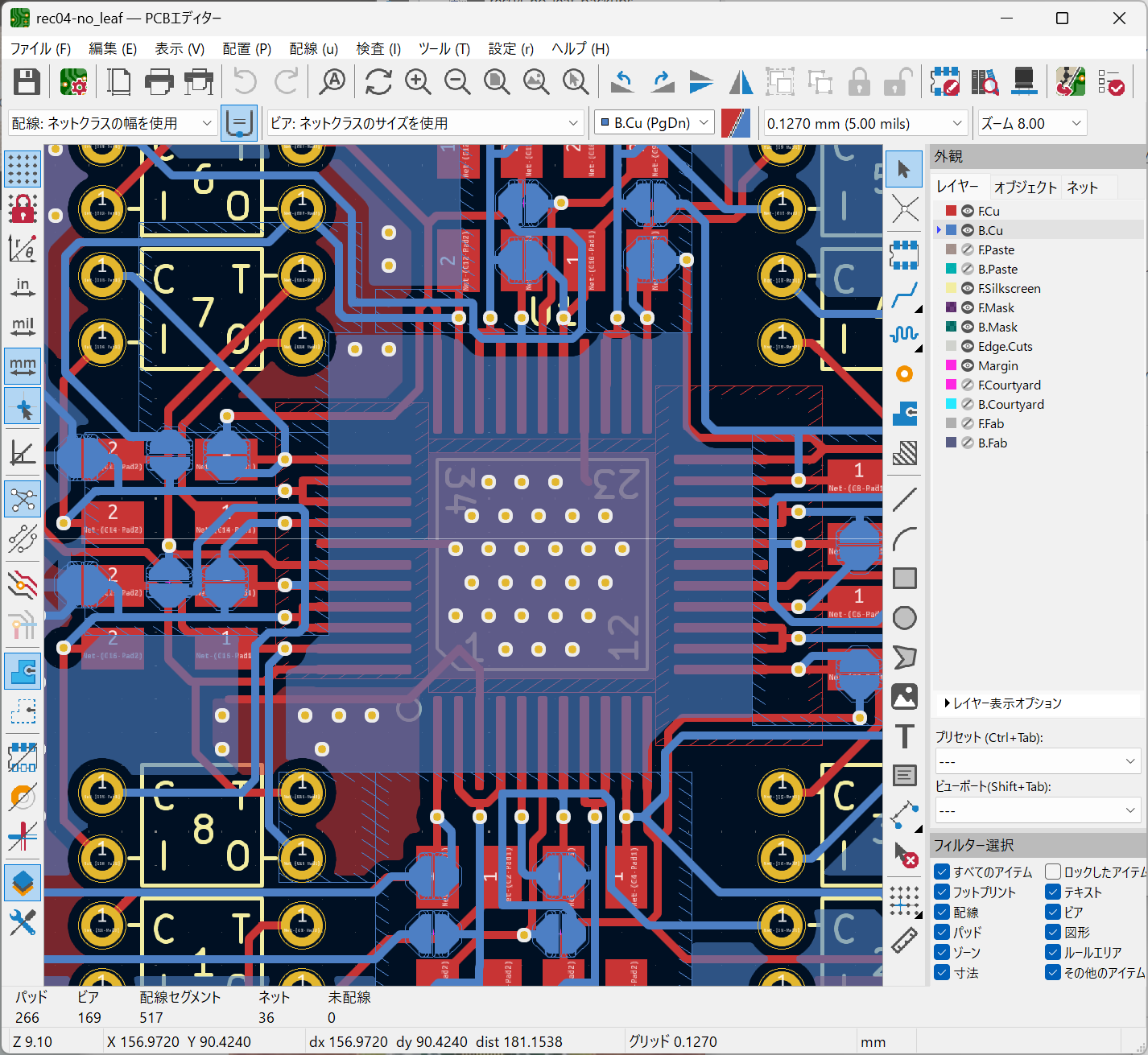Zoom to fit board icon
The height and width of the screenshot is (1055, 1148).
pos(497,81)
